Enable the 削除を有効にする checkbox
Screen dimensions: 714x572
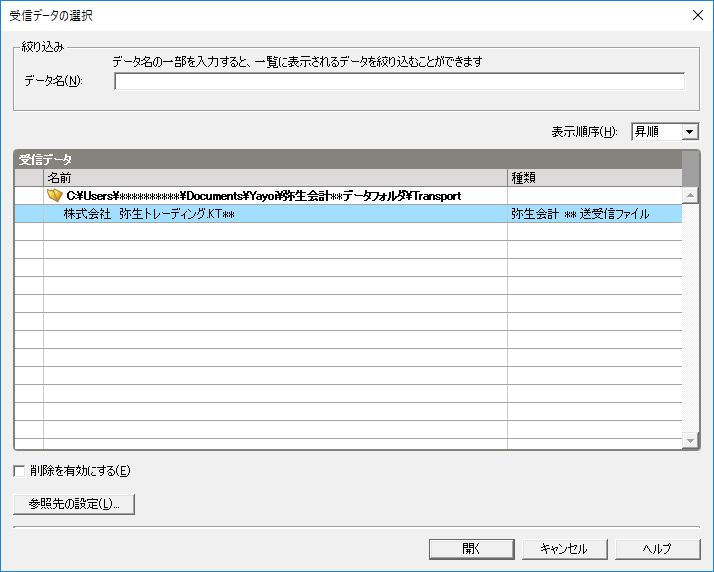[x=19, y=471]
